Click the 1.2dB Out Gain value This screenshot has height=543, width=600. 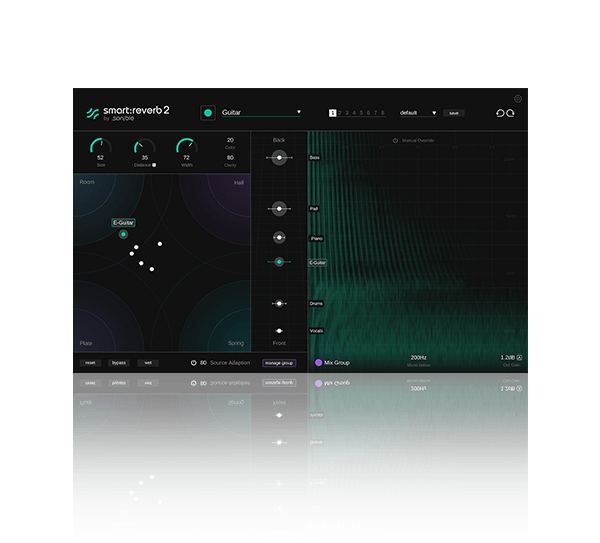tap(507, 357)
